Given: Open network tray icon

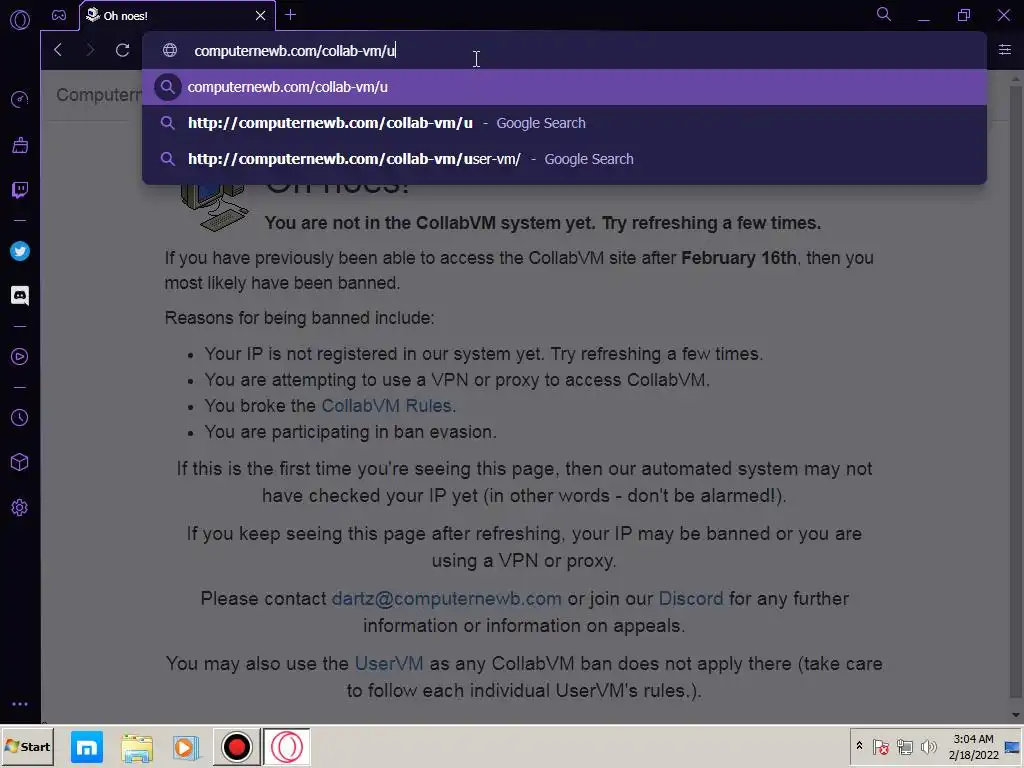Looking at the screenshot, I should 904,746.
